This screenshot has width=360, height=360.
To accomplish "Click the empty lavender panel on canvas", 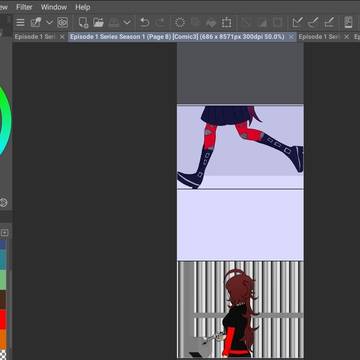I will point(240,225).
